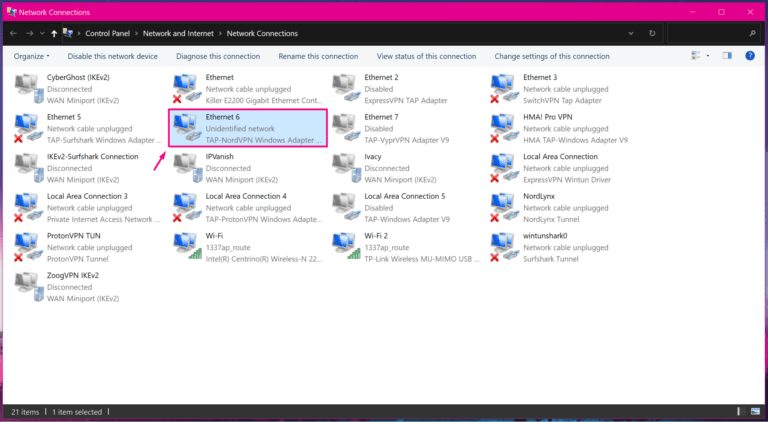Click the search magnifier icon

[x=752, y=33]
